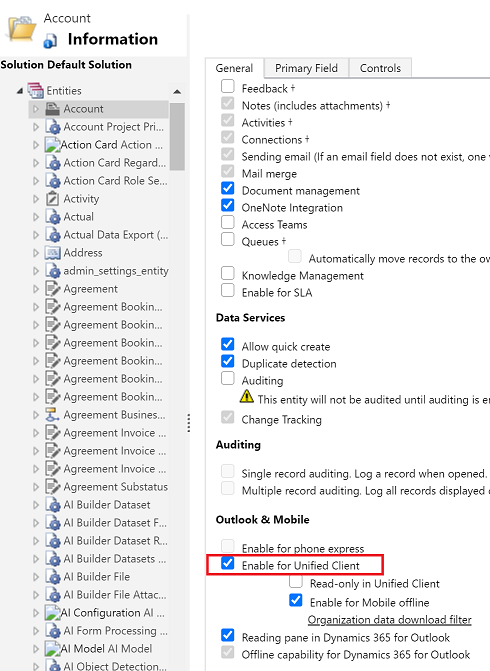Expand the Agreement entity node
The image size is (490, 671).
[36, 289]
